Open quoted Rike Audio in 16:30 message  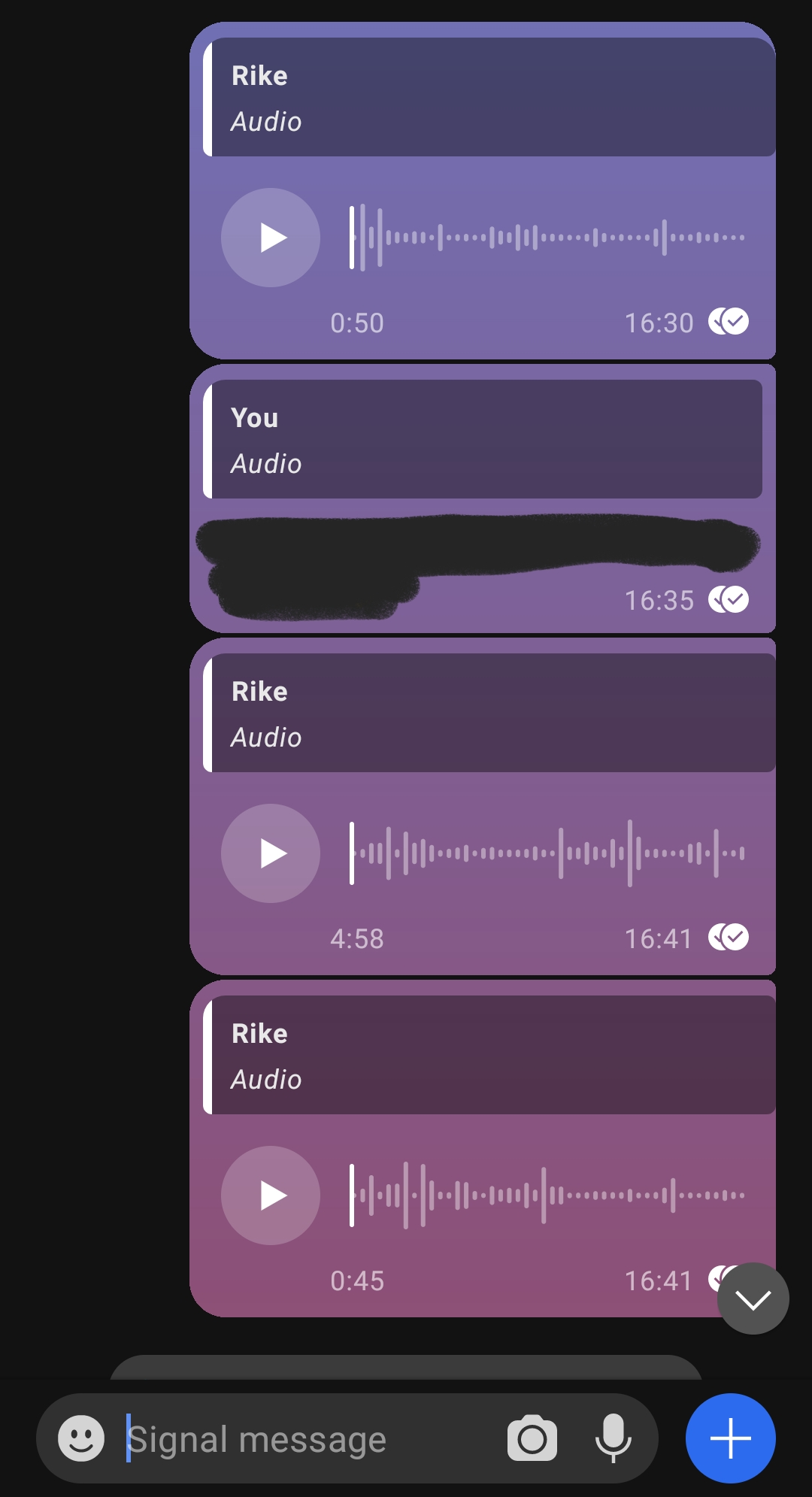(489, 97)
